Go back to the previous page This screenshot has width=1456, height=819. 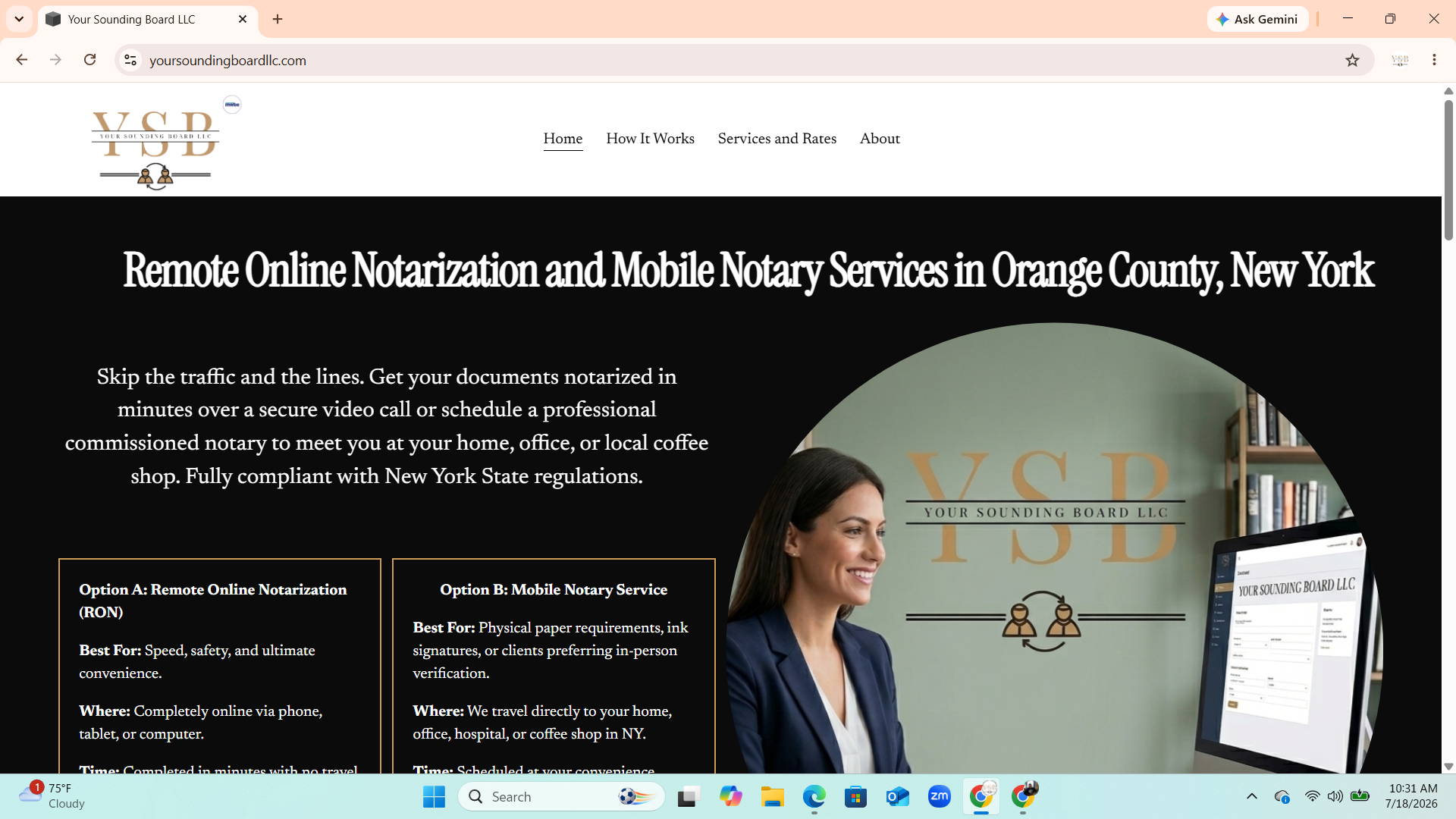[21, 60]
